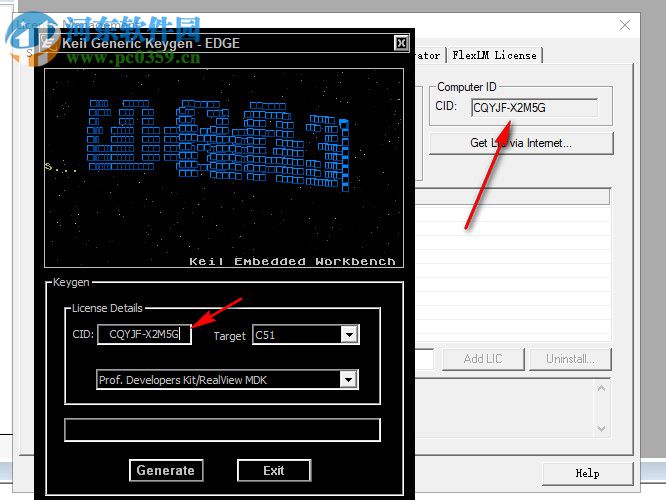Image resolution: width=666 pixels, height=500 pixels.
Task: Click scroll down arrow in license text box
Action: 601,428
